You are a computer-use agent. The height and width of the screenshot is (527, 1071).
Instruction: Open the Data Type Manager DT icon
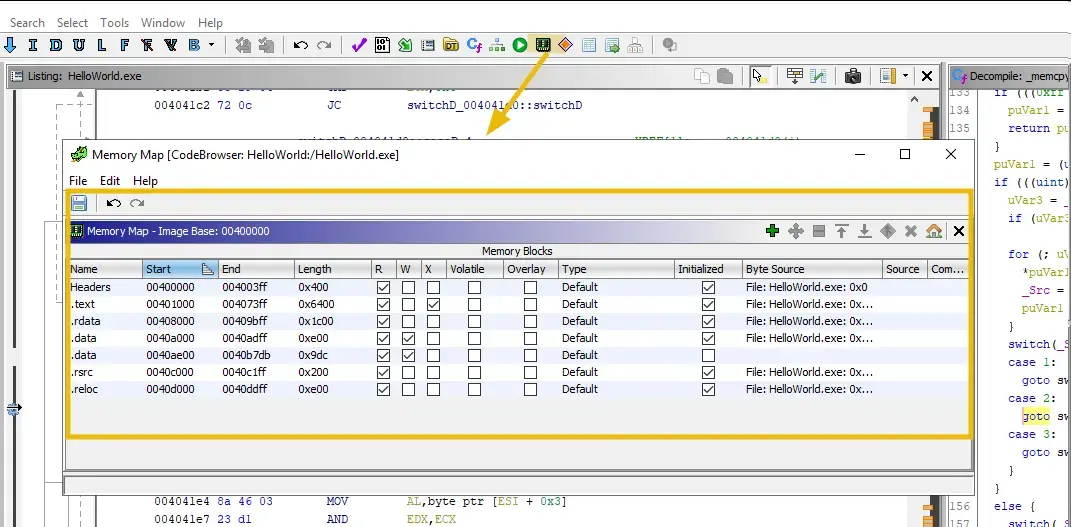tap(451, 45)
